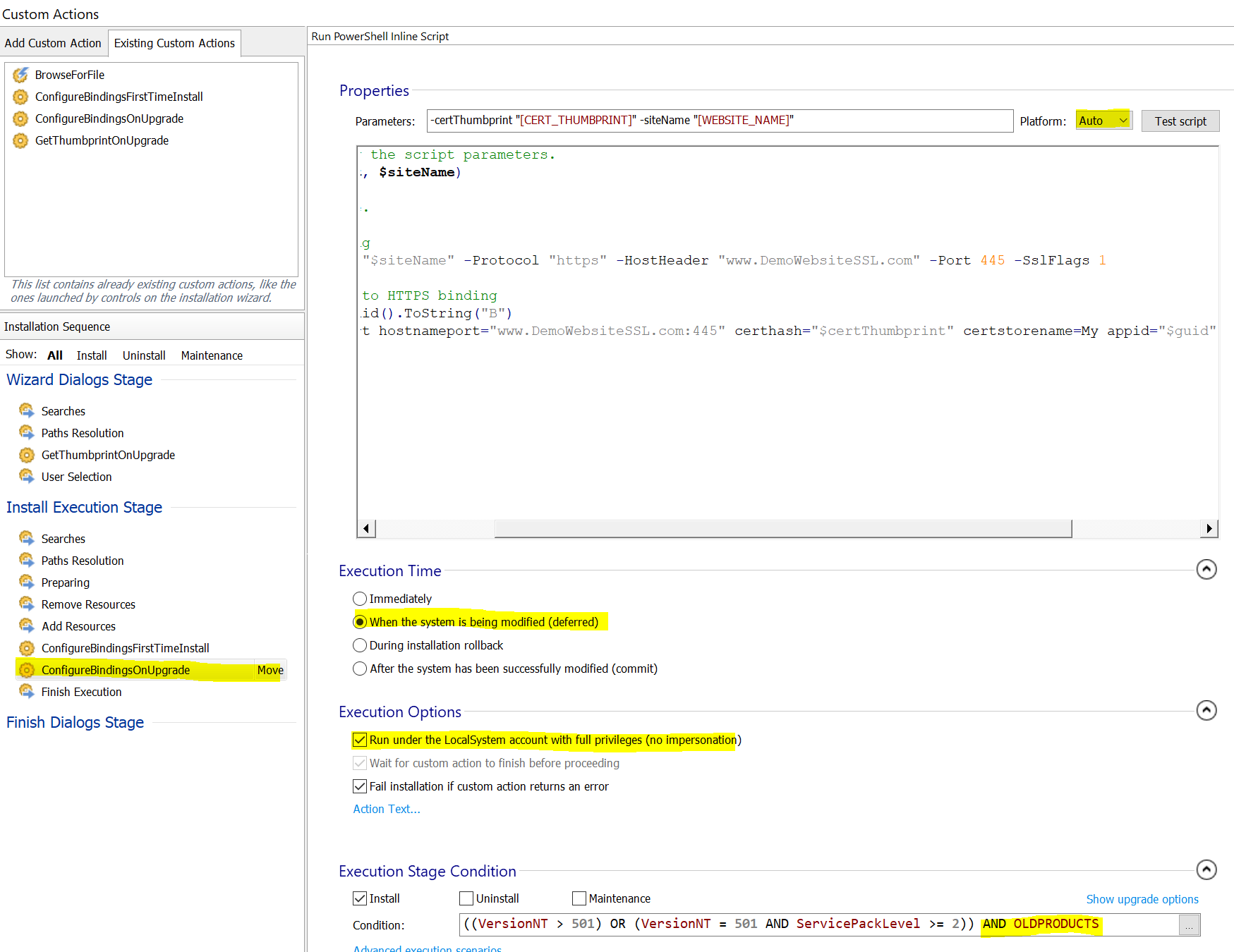This screenshot has width=1234, height=952.
Task: Click the Install Execution Stage heading
Action: tap(84, 507)
